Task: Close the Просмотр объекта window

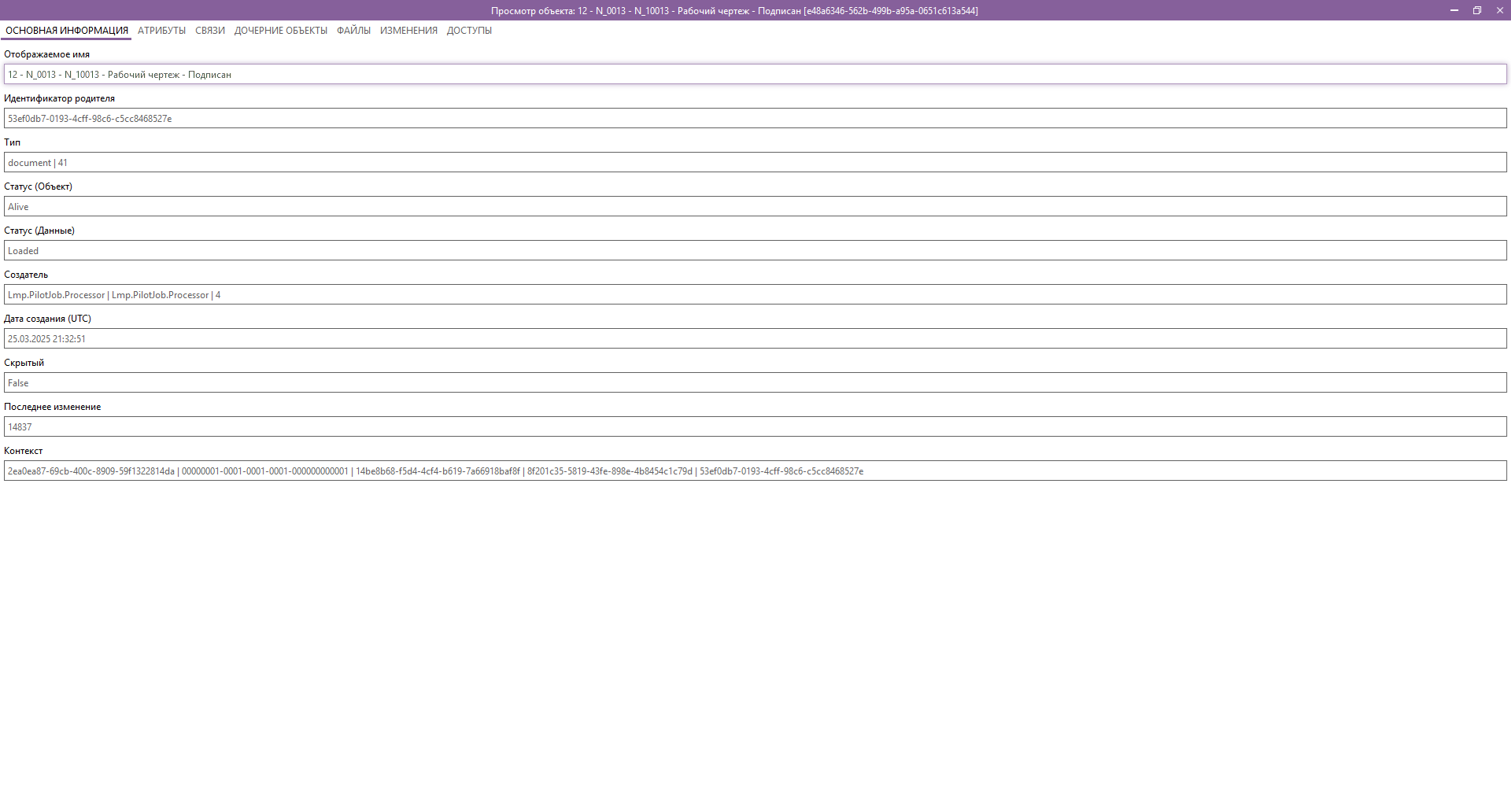Action: pyautogui.click(x=1500, y=10)
